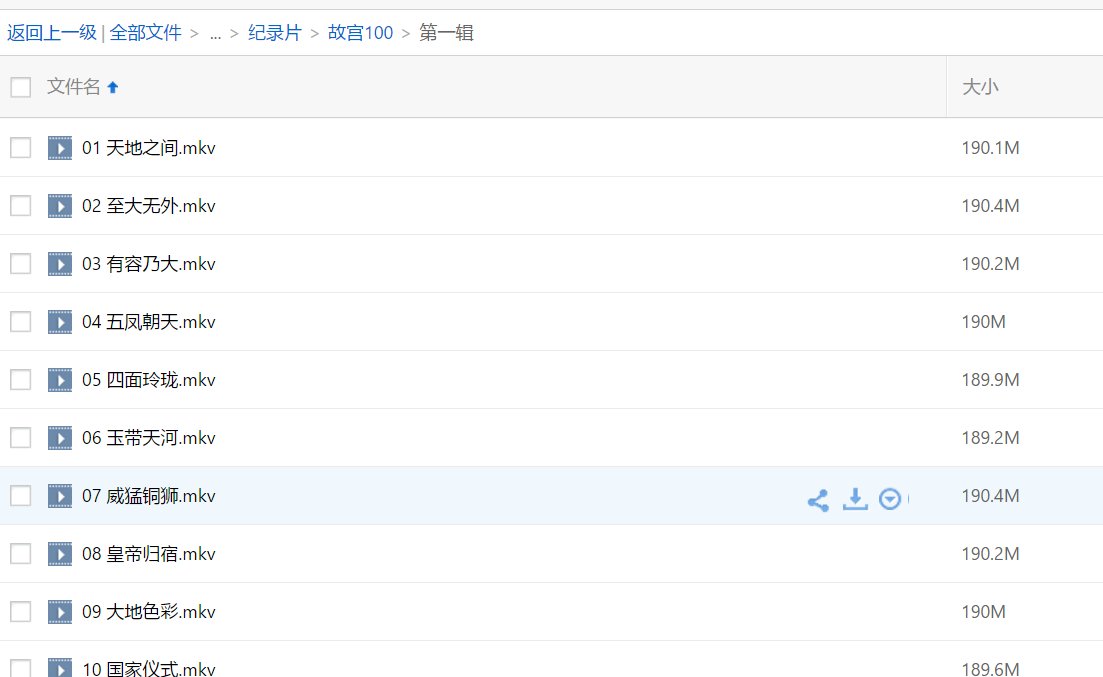Check the select-all checkbox in the header row
This screenshot has height=677, width=1103.
(20, 87)
